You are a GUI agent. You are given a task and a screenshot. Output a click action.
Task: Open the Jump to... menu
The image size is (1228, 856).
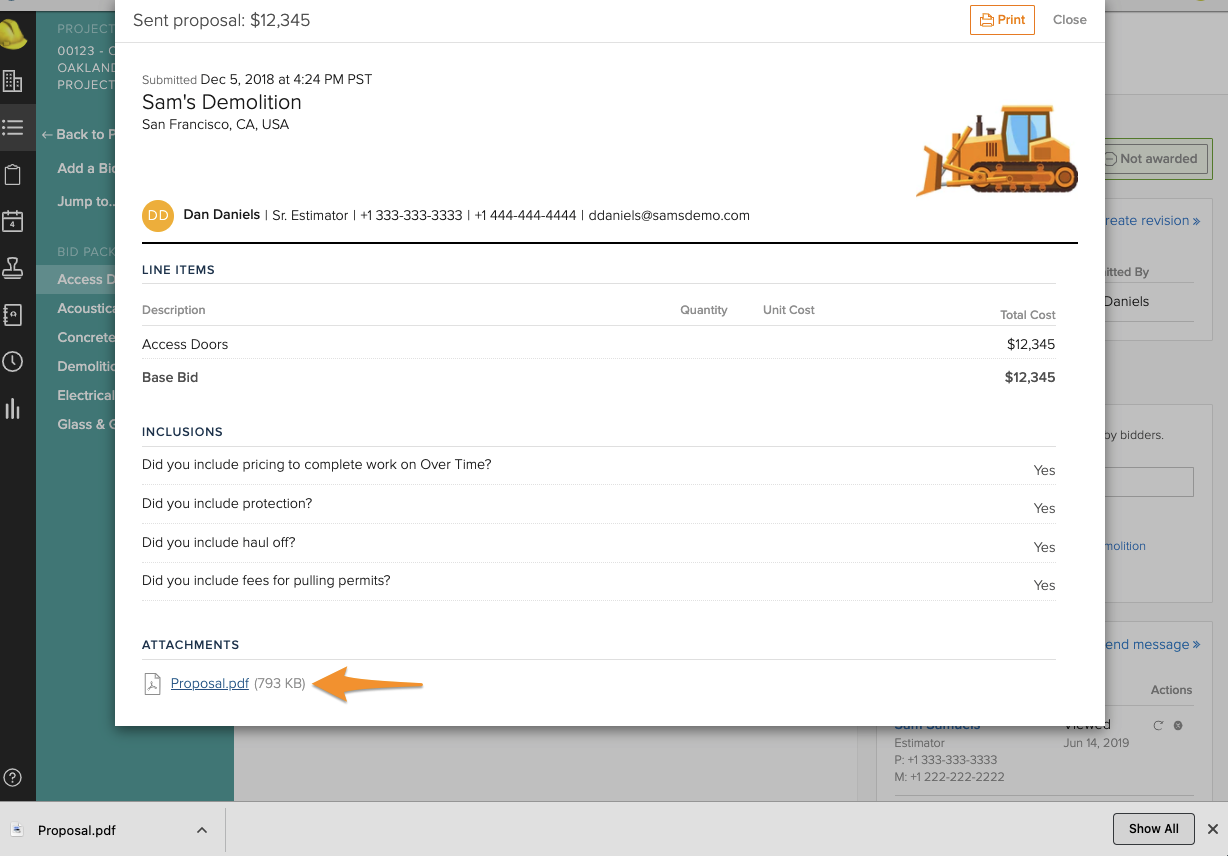point(87,201)
